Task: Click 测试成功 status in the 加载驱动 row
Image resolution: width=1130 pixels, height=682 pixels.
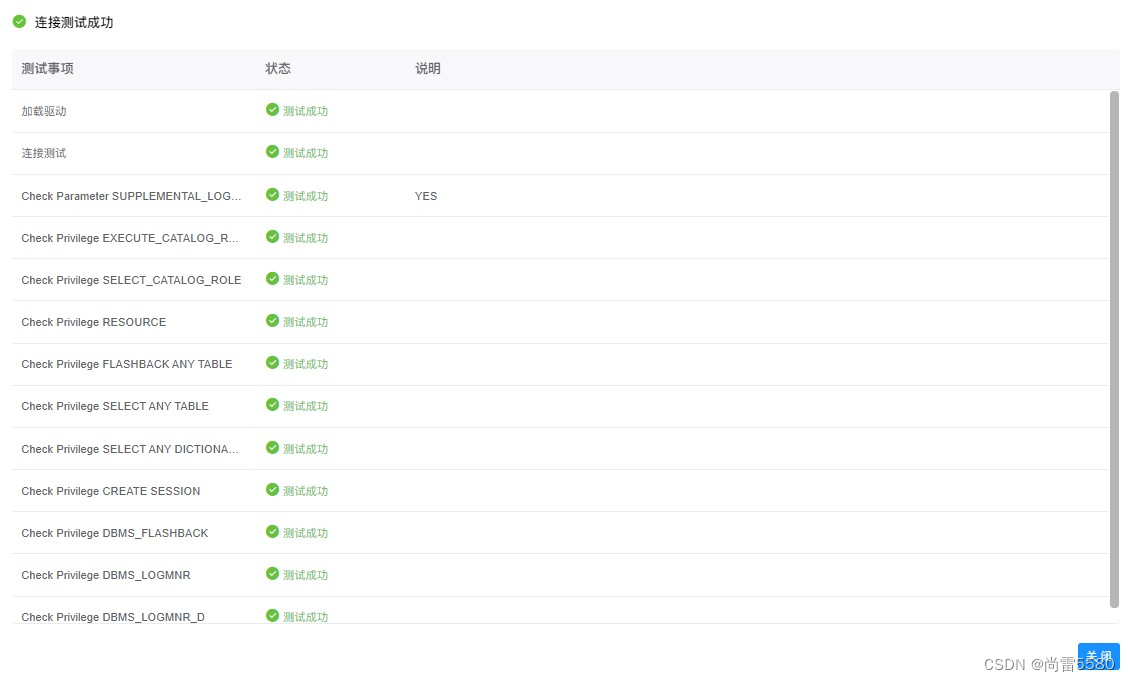Action: pos(306,111)
